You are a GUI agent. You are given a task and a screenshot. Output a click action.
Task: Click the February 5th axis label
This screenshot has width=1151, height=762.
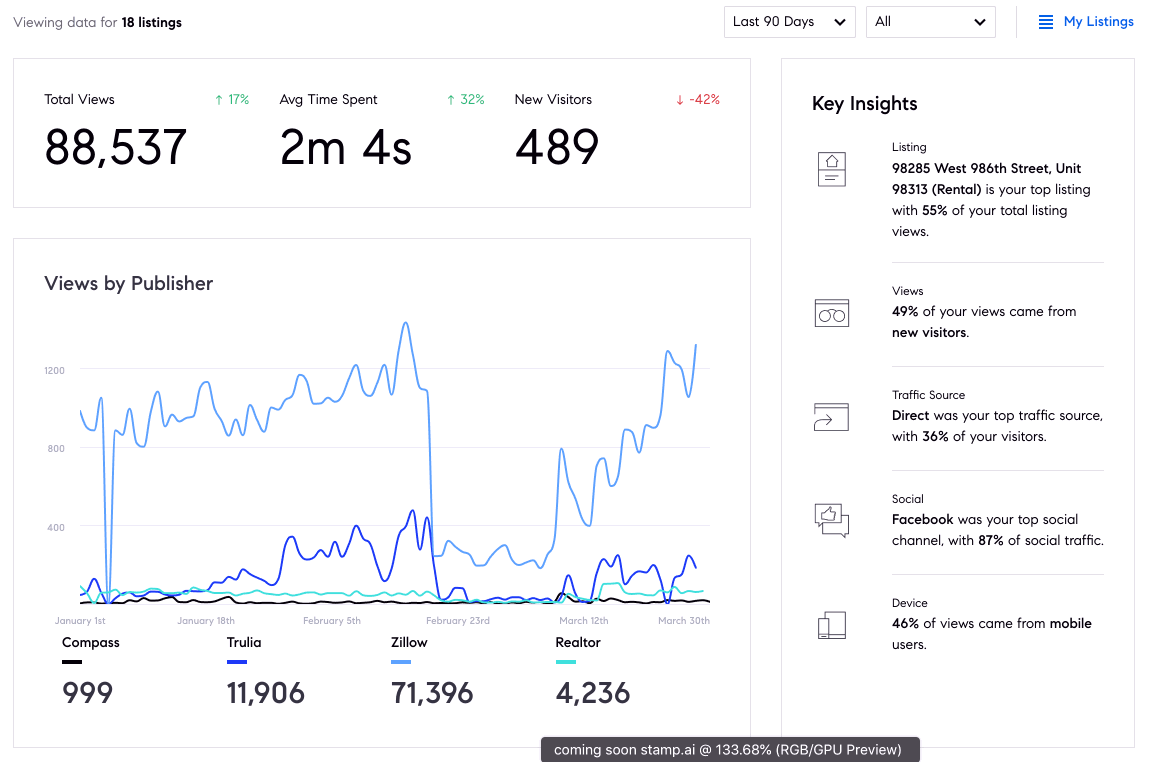click(x=332, y=621)
